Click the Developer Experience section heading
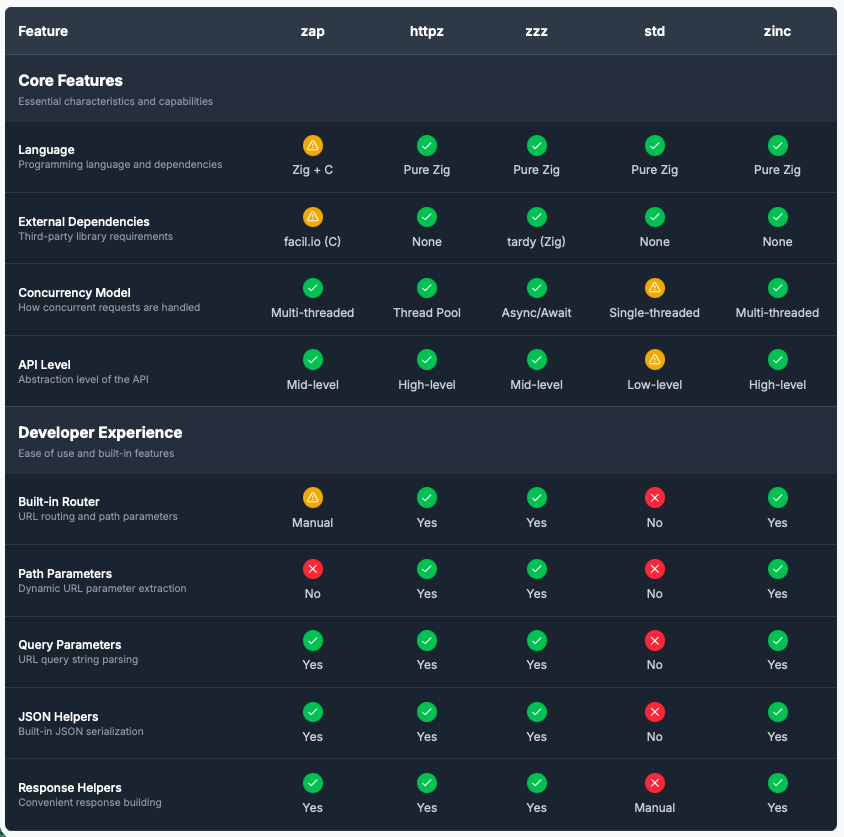Viewport: 844px width, 837px height. [x=100, y=433]
